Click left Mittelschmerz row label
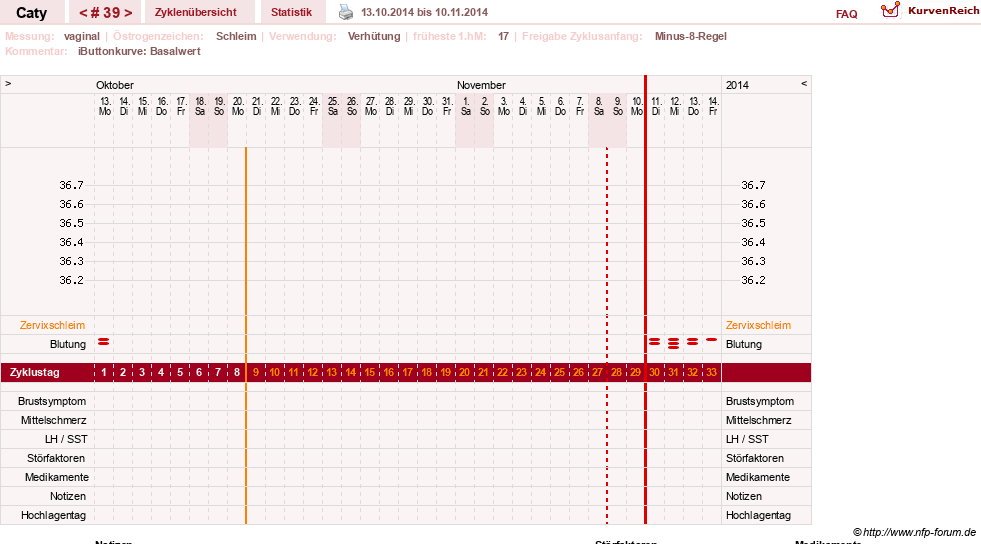The image size is (981, 544). [53, 420]
